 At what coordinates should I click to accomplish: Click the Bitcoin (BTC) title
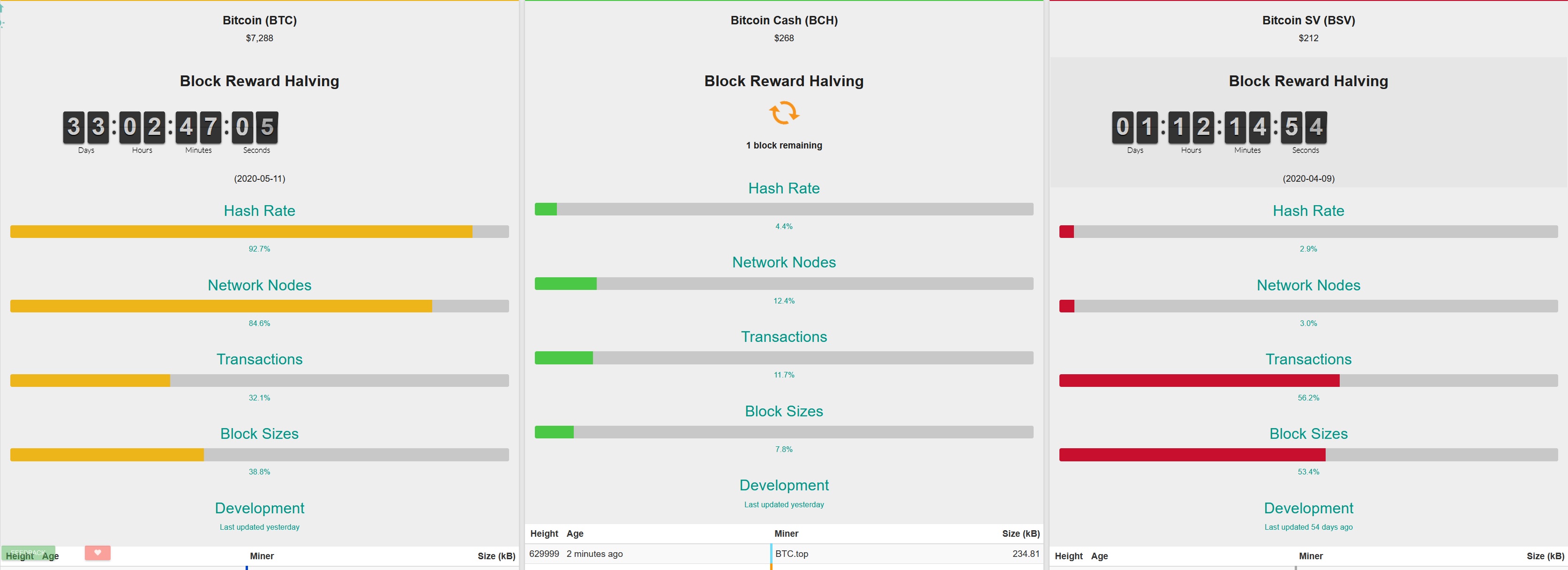point(259,20)
